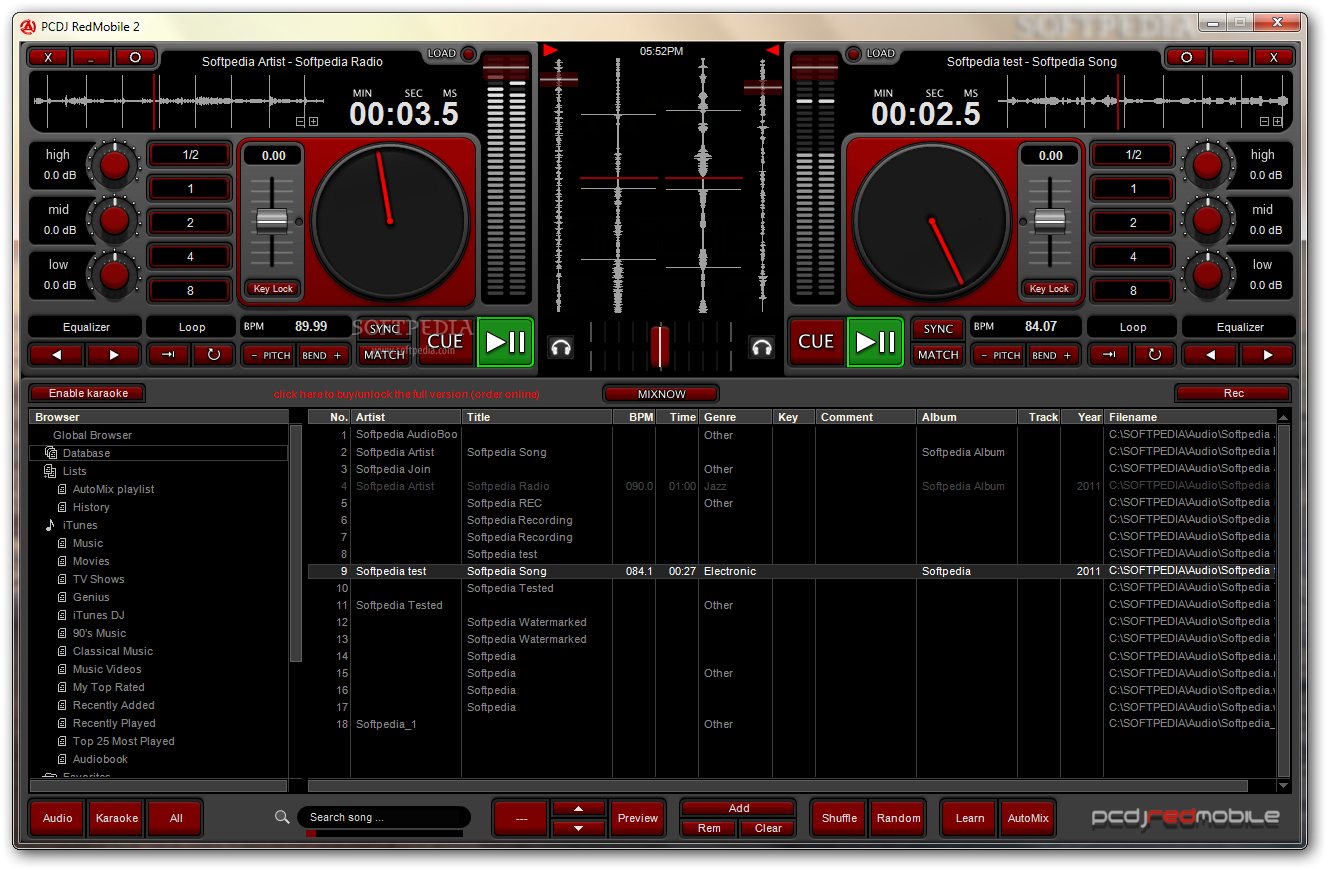Click right deck loop-out arrow icon
The image size is (1328, 870).
[1111, 354]
